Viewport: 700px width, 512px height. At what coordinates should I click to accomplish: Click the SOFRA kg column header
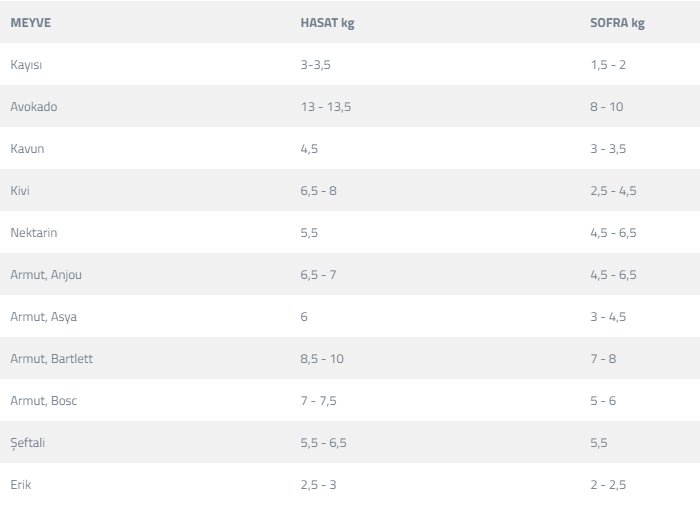(x=617, y=23)
